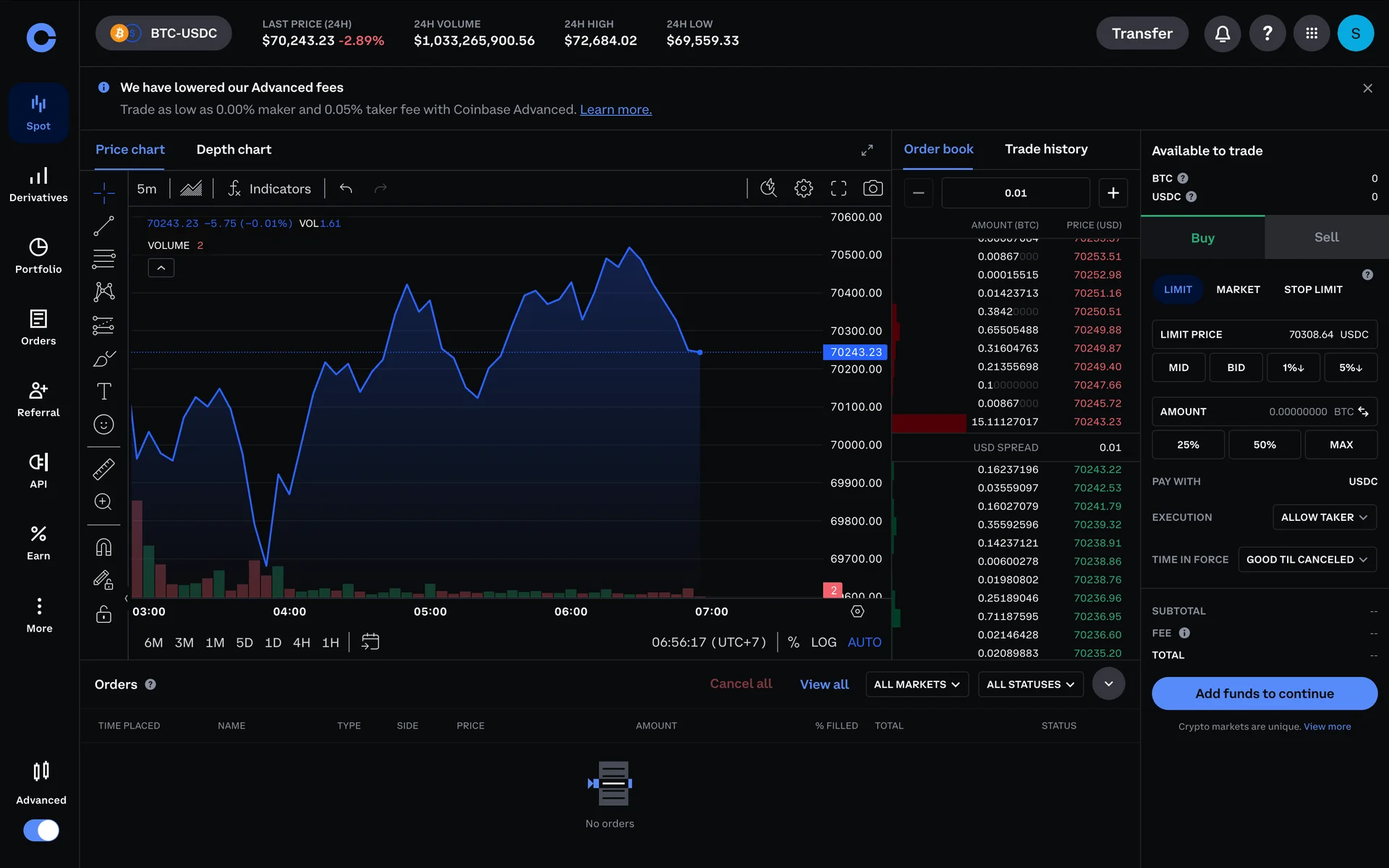The height and width of the screenshot is (868, 1389).
Task: Toggle chart fullscreen mode icon
Action: tap(838, 189)
